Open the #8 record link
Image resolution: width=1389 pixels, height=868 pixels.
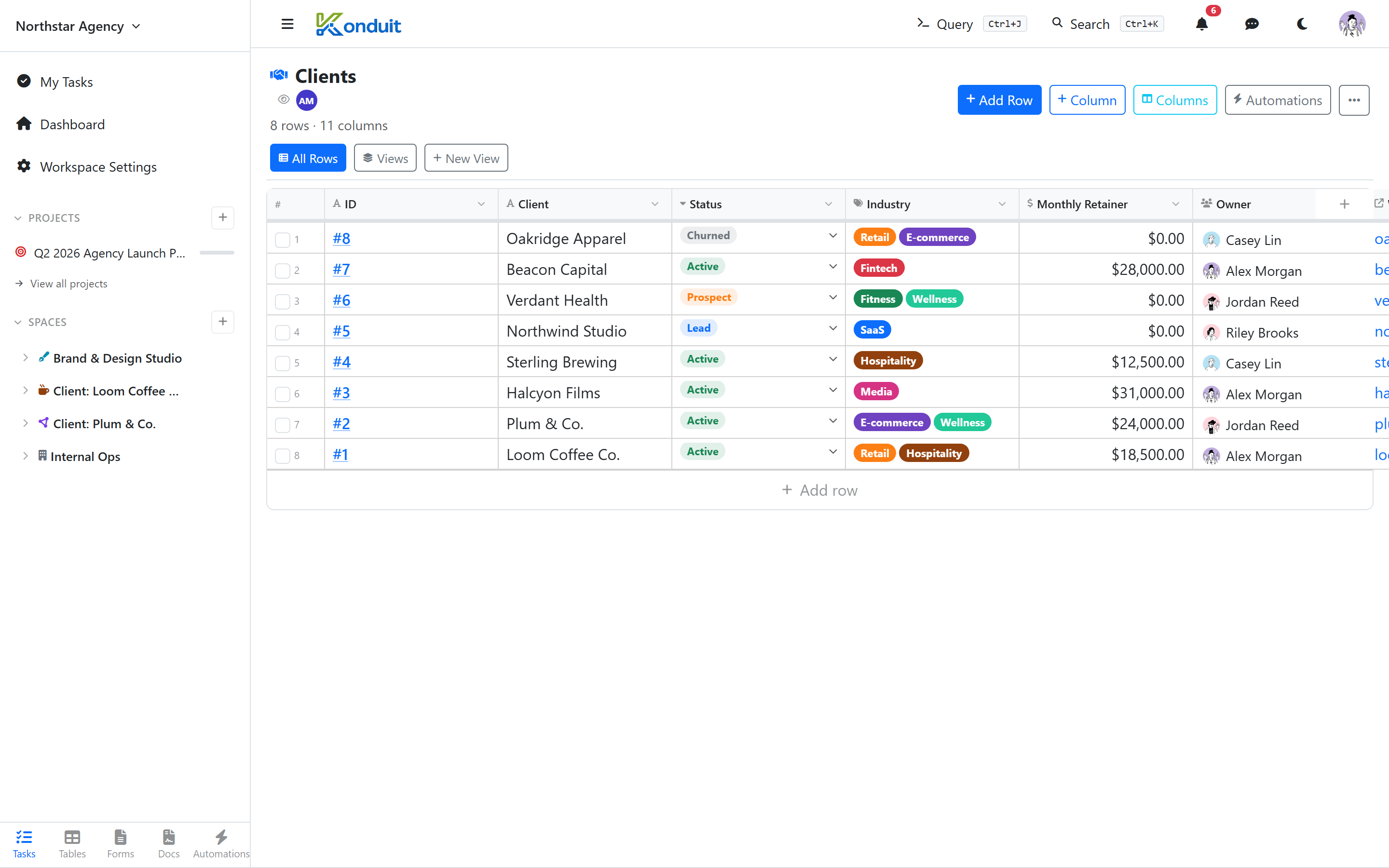click(341, 238)
